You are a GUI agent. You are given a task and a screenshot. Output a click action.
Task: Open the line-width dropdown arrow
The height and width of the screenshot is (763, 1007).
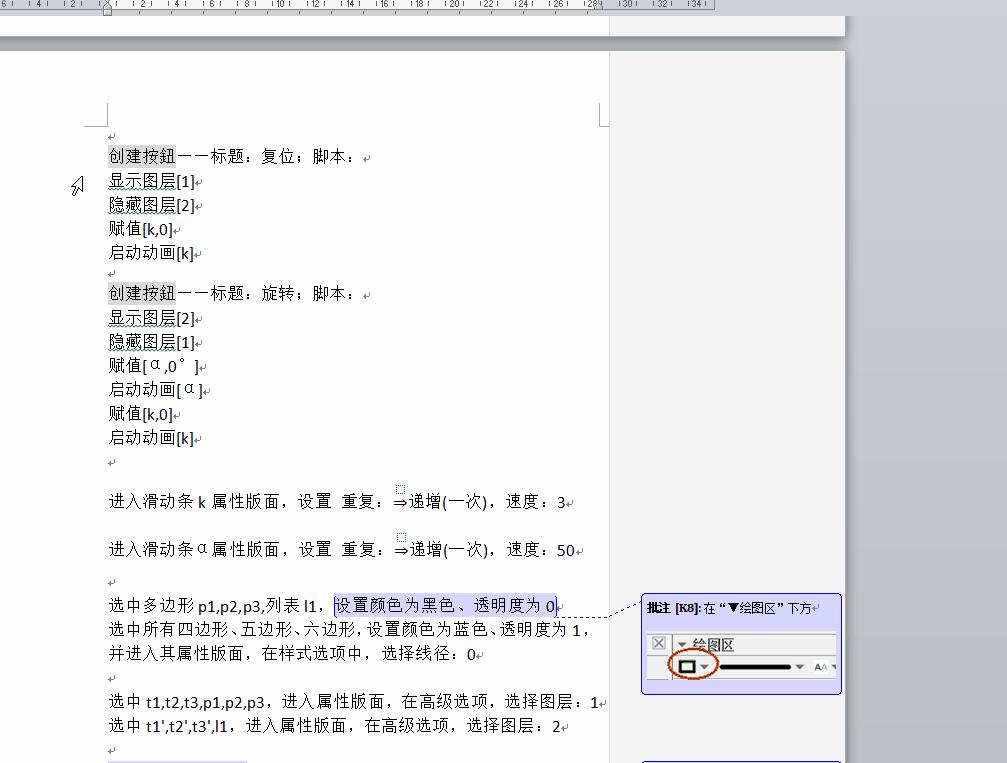pos(798,666)
